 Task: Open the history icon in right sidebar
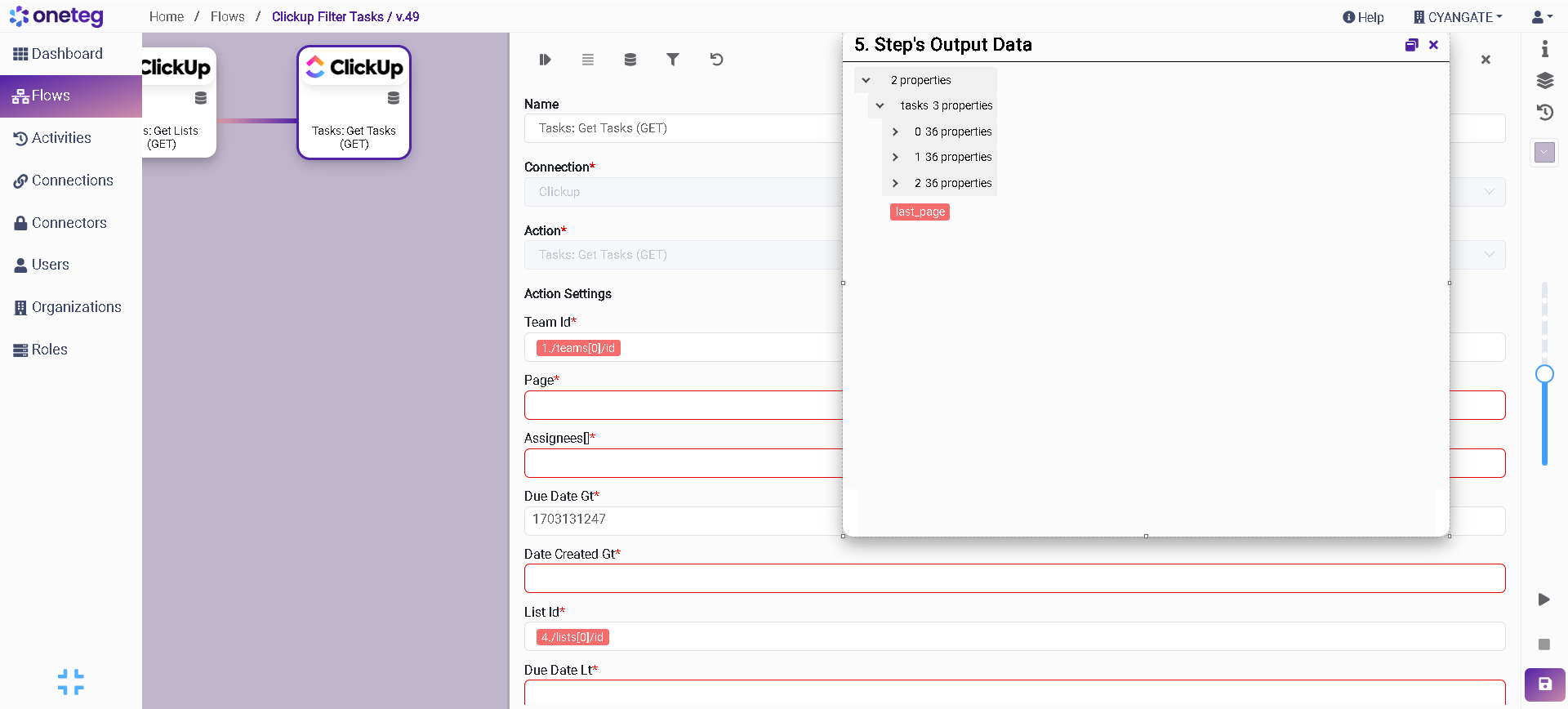[1544, 113]
